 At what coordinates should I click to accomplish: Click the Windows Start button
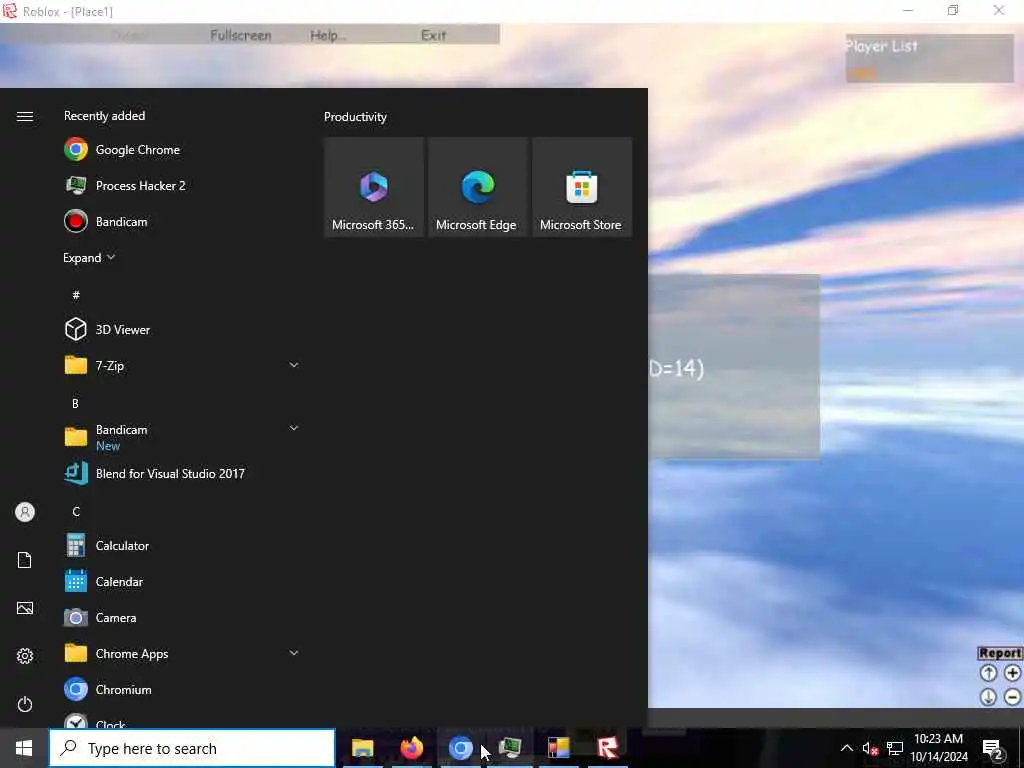coord(24,748)
